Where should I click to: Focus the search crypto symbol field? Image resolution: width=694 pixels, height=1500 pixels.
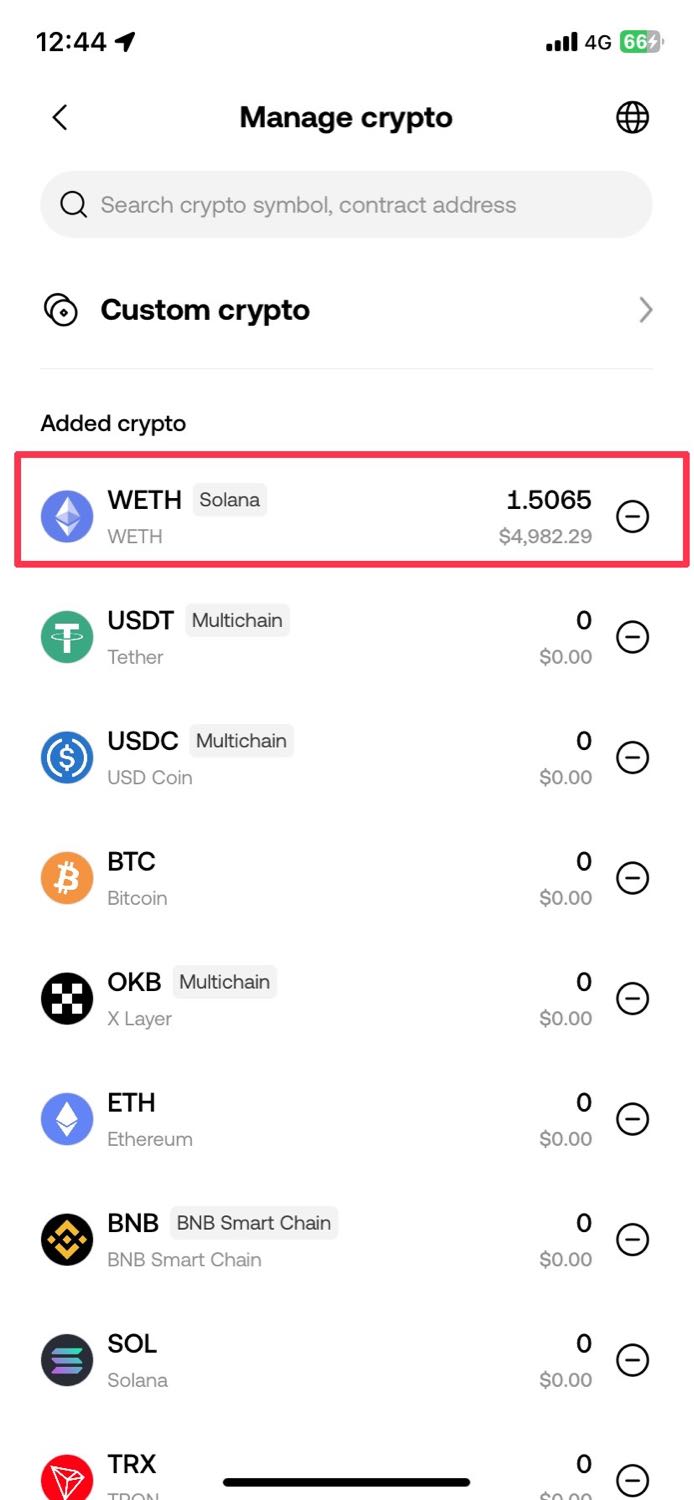[x=347, y=205]
